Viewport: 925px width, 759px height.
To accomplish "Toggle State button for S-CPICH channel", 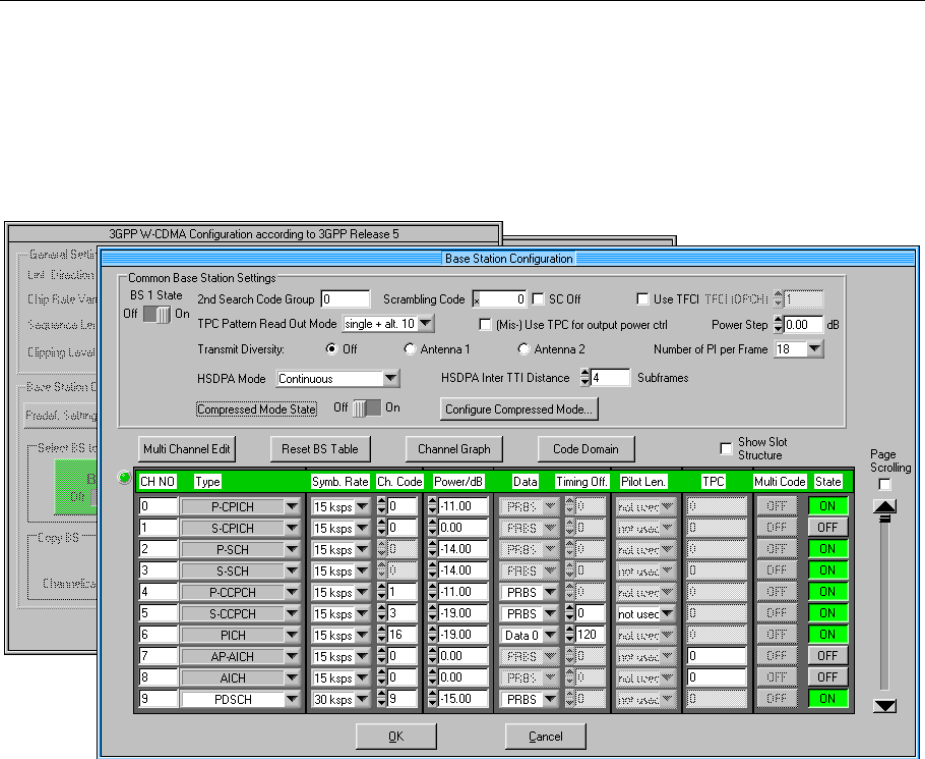I will tap(826, 526).
